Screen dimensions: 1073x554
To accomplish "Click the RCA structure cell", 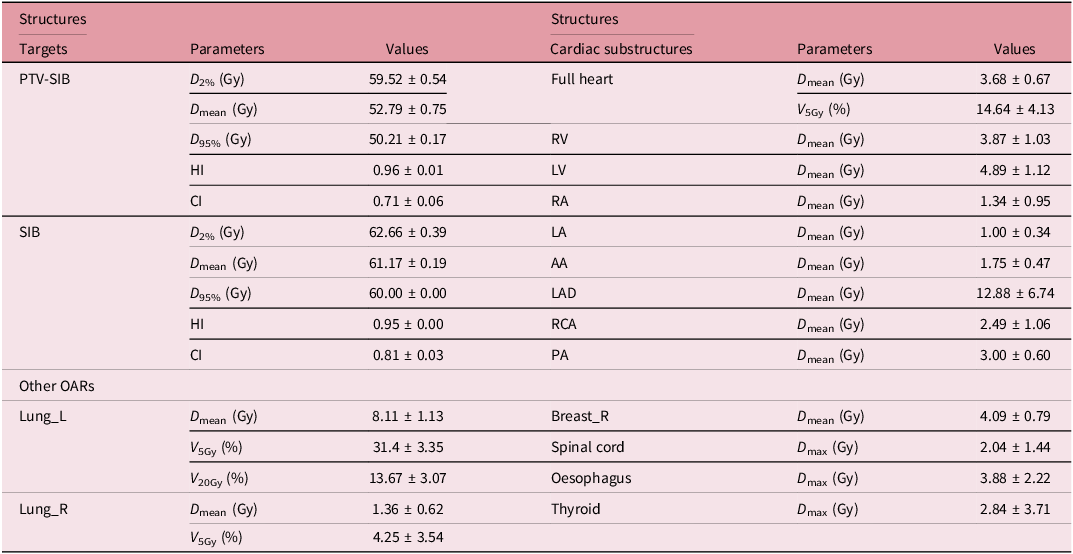I will pos(564,324).
